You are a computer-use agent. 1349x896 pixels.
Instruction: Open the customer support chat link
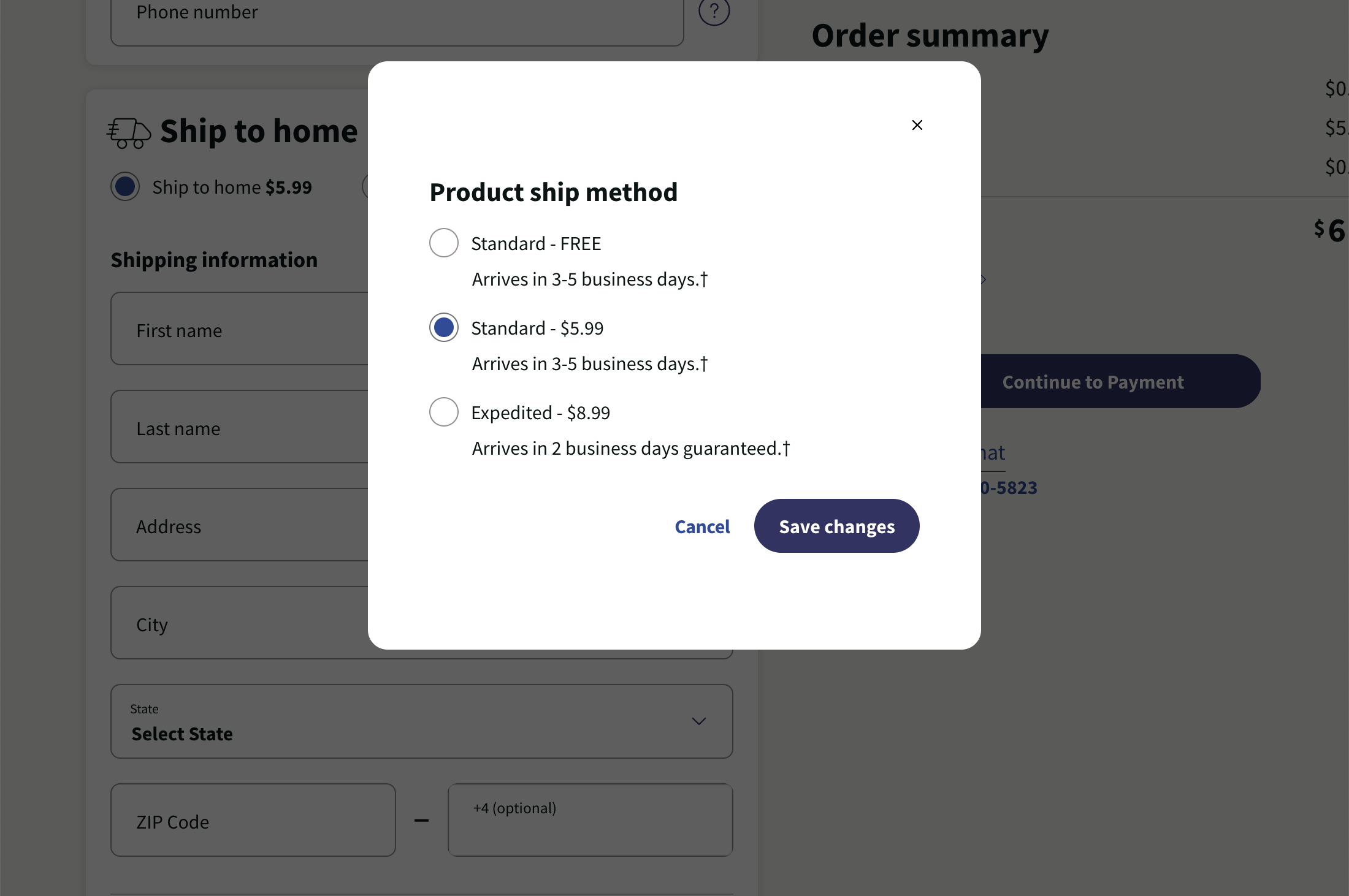[993, 452]
